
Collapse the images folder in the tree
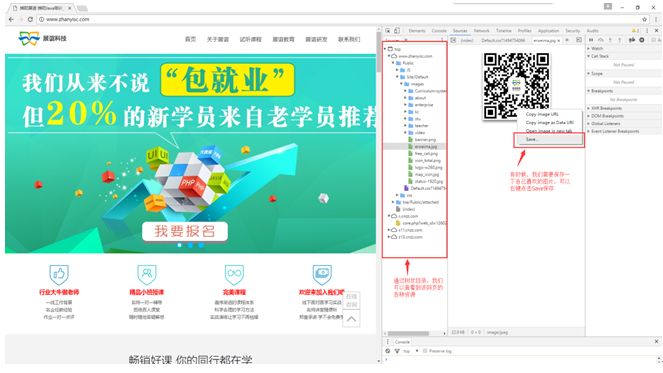[x=402, y=84]
